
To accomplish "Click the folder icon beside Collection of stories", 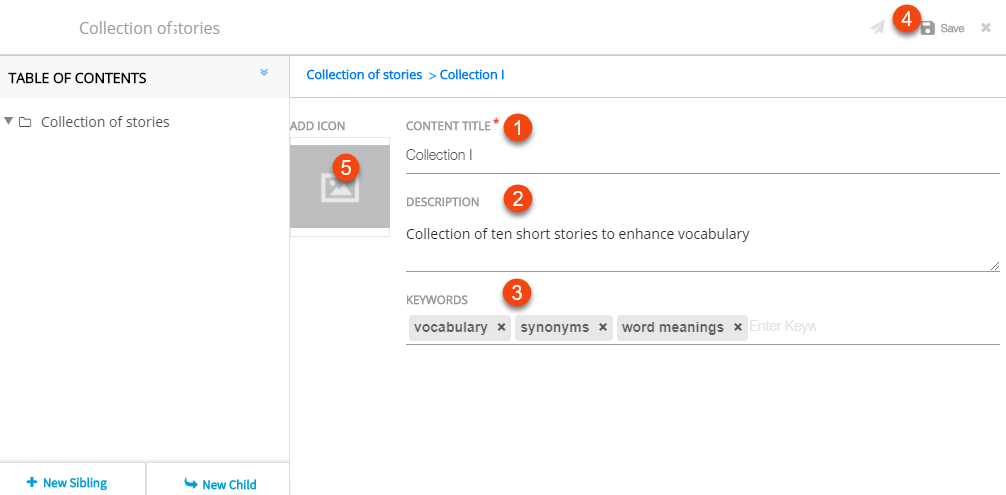I will coord(25,123).
